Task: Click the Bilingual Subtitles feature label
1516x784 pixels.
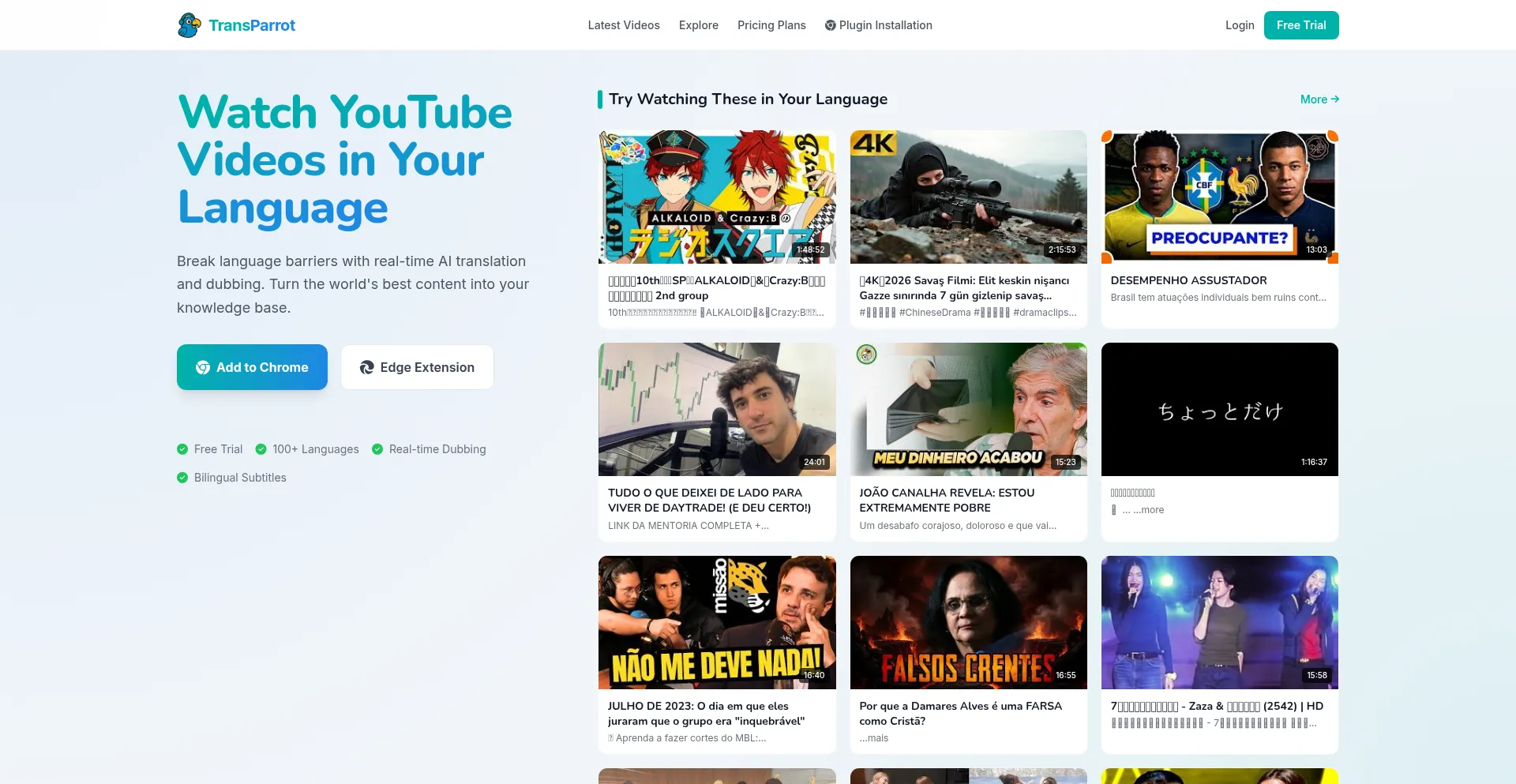Action: click(x=240, y=478)
